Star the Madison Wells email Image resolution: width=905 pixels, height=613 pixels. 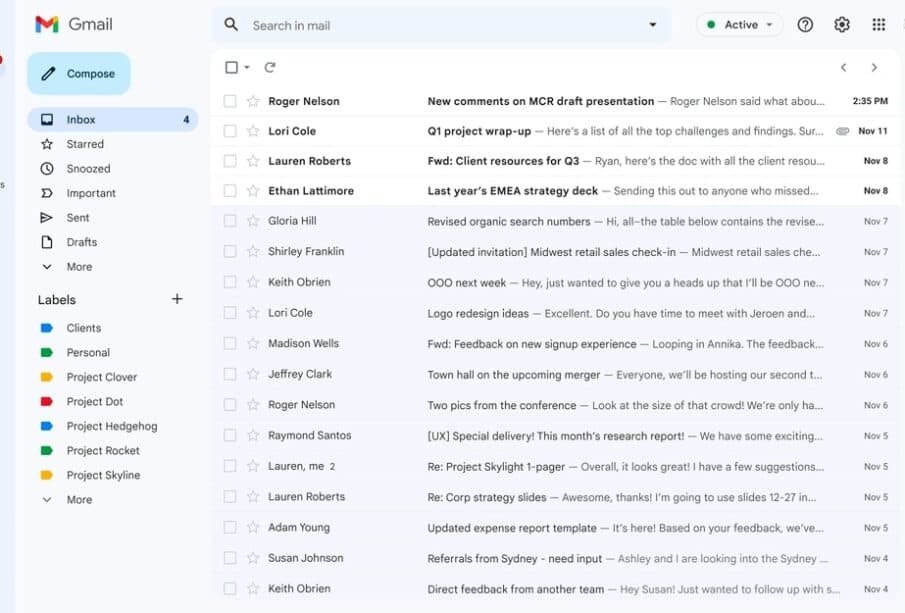253,343
